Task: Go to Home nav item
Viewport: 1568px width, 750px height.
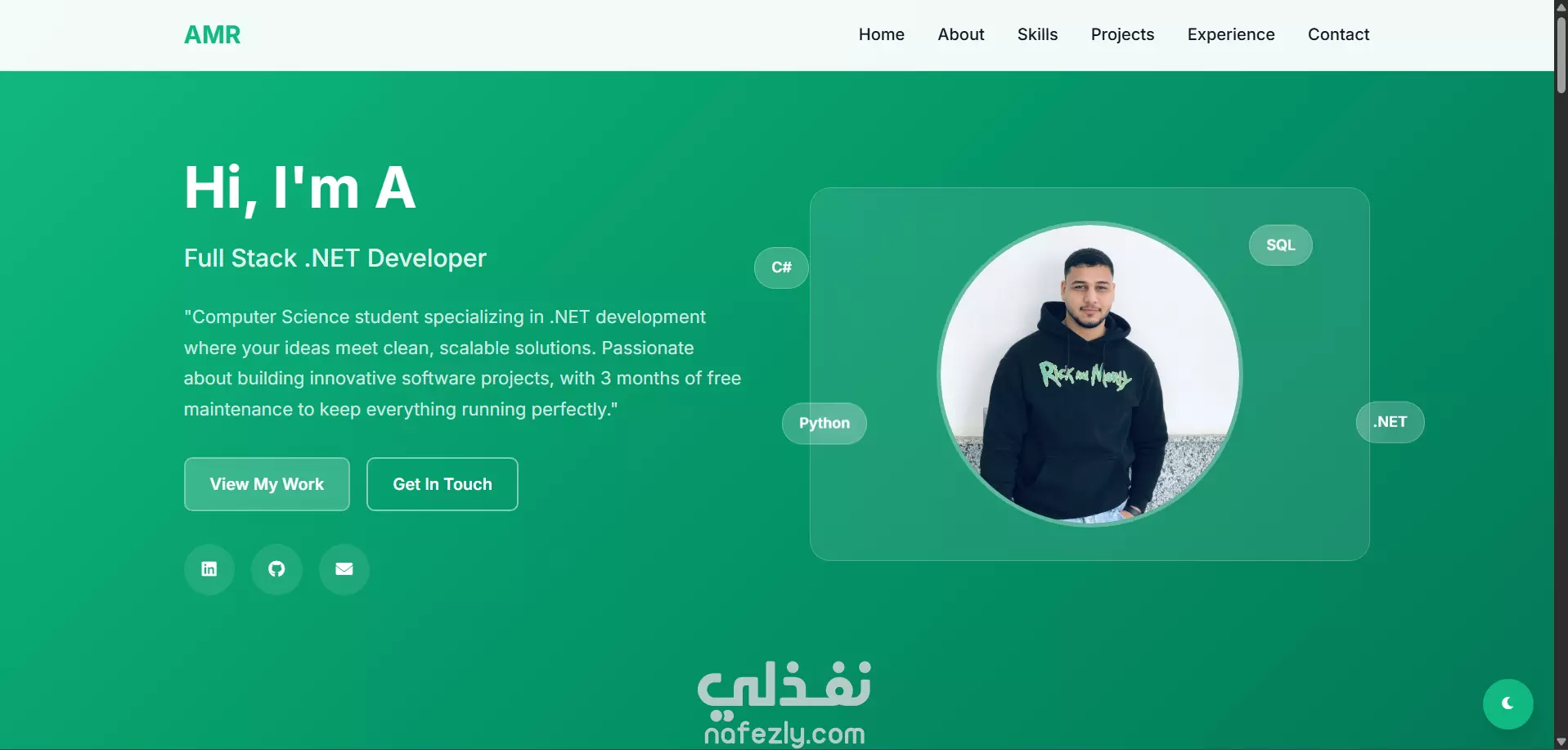Action: pos(881,34)
